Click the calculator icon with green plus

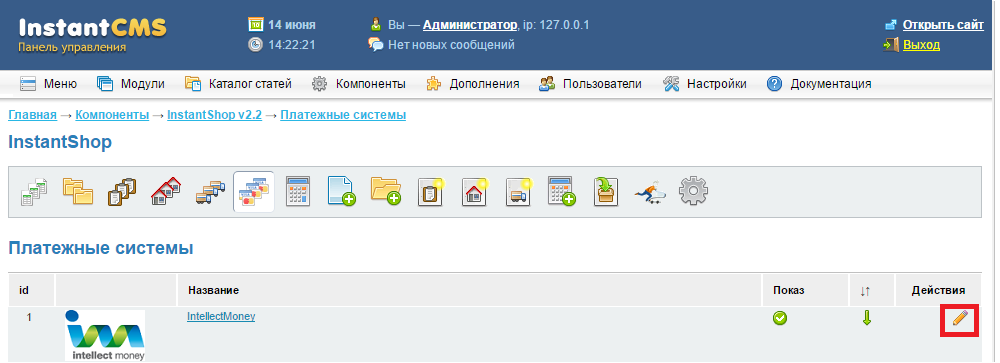tap(561, 191)
